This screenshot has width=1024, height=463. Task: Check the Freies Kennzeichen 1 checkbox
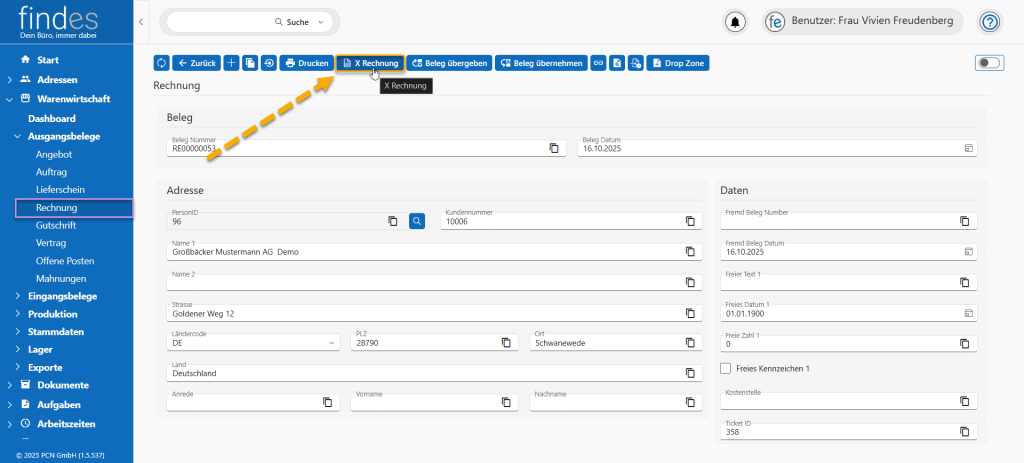[726, 368]
